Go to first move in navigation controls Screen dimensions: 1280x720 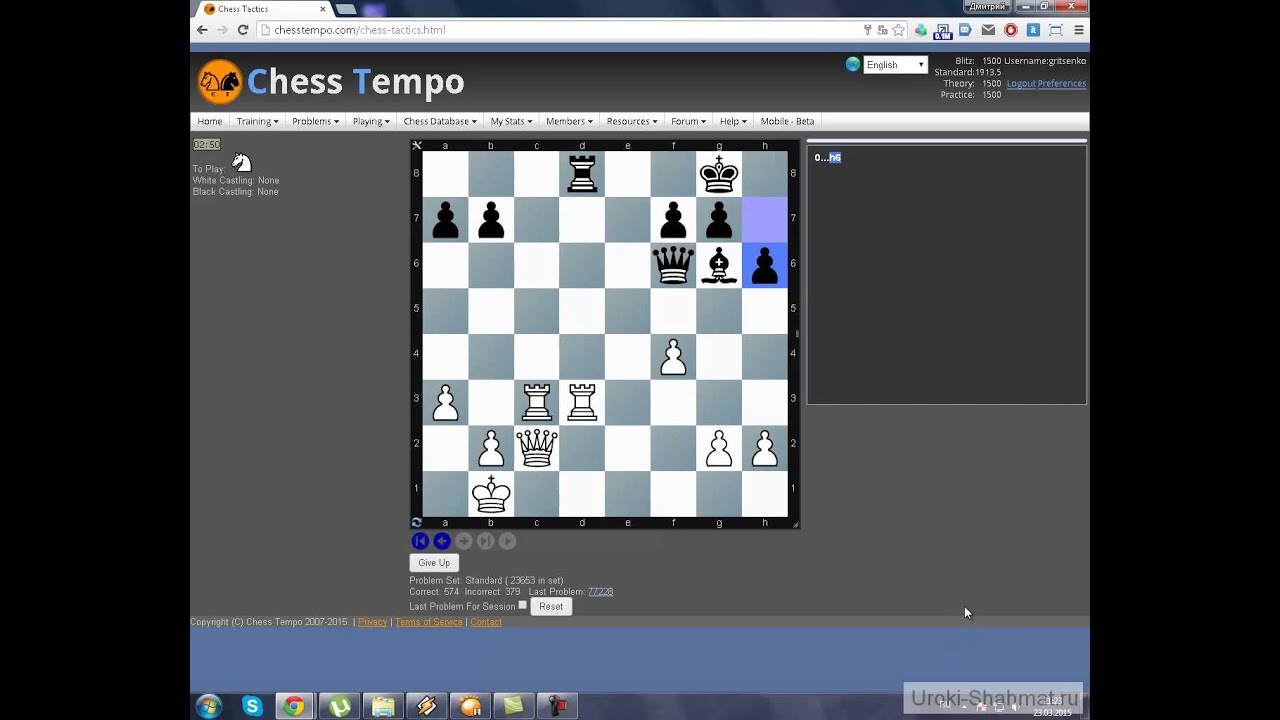(420, 541)
